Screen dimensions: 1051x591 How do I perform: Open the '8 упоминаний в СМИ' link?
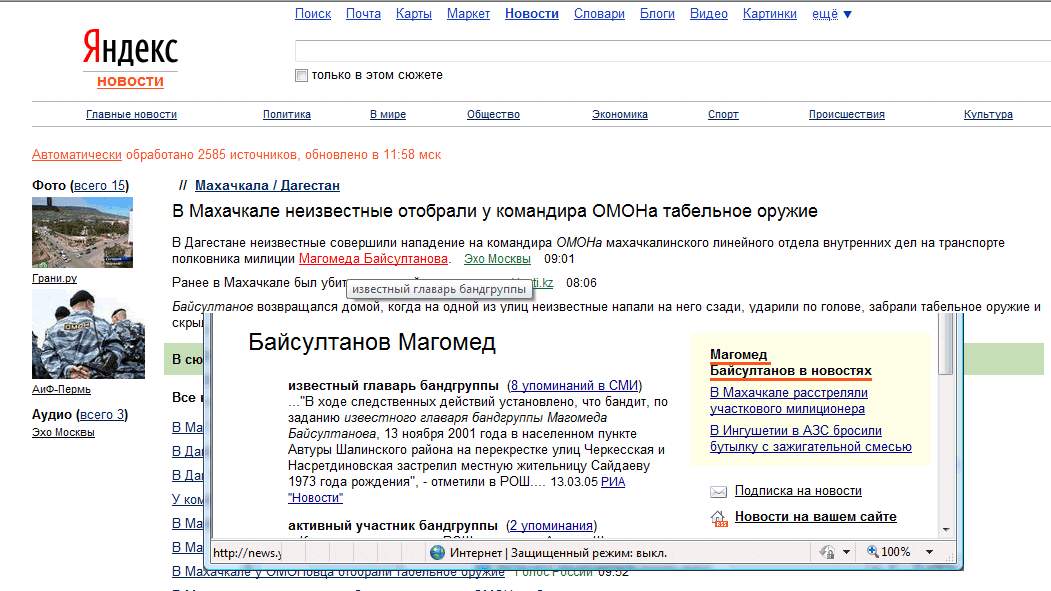click(573, 385)
